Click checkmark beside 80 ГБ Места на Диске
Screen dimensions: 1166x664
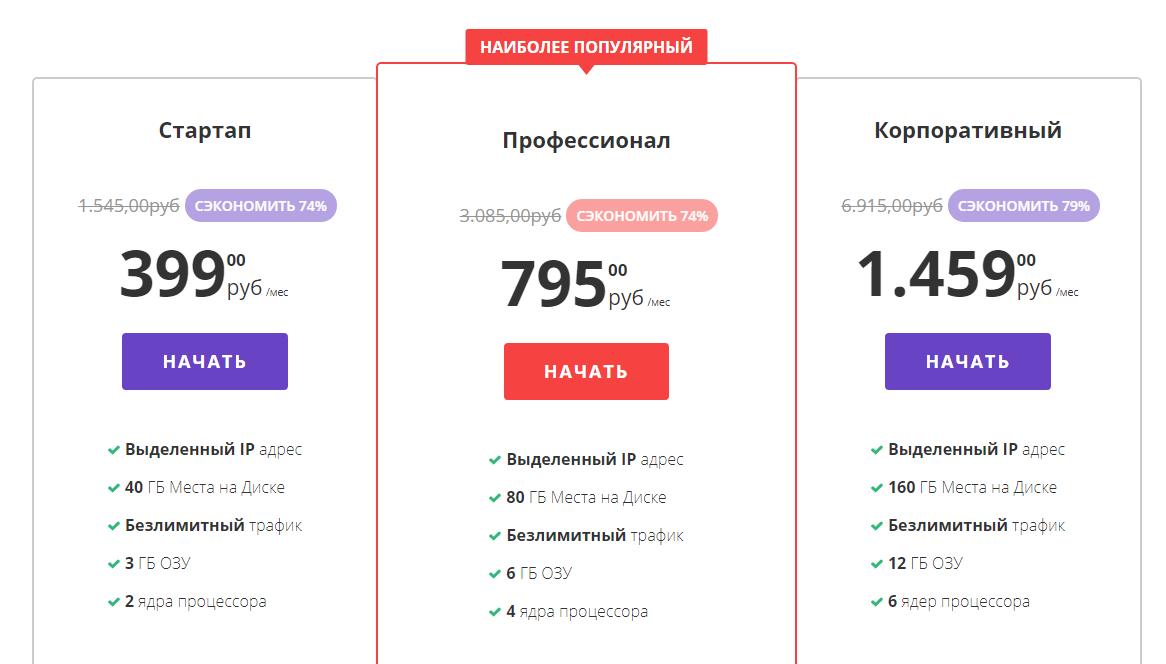click(x=495, y=498)
